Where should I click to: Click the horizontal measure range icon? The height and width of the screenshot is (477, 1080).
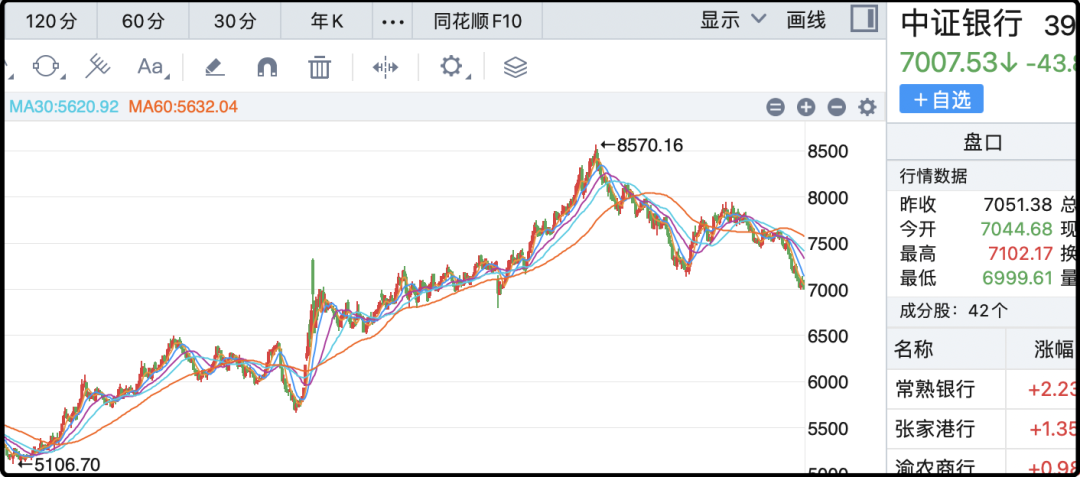[x=386, y=67]
